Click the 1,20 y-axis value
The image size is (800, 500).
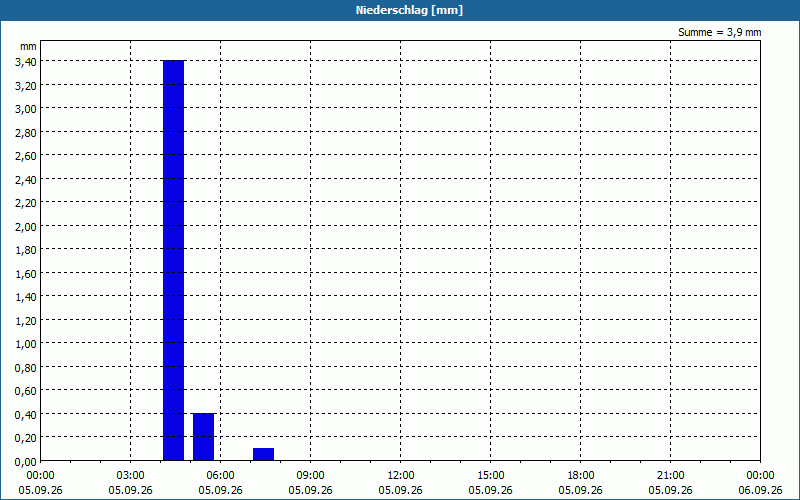coord(26,321)
